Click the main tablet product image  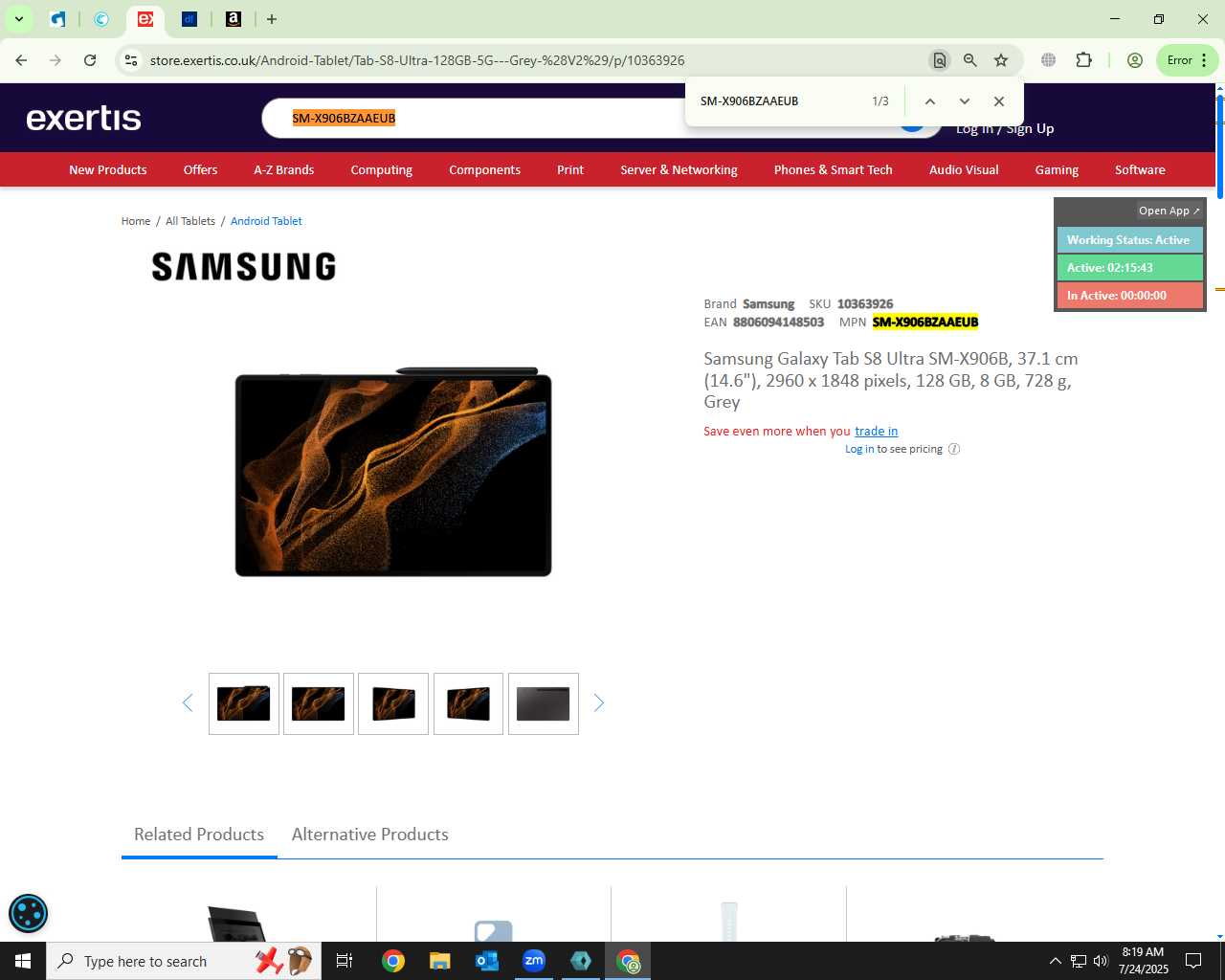pyautogui.click(x=393, y=472)
